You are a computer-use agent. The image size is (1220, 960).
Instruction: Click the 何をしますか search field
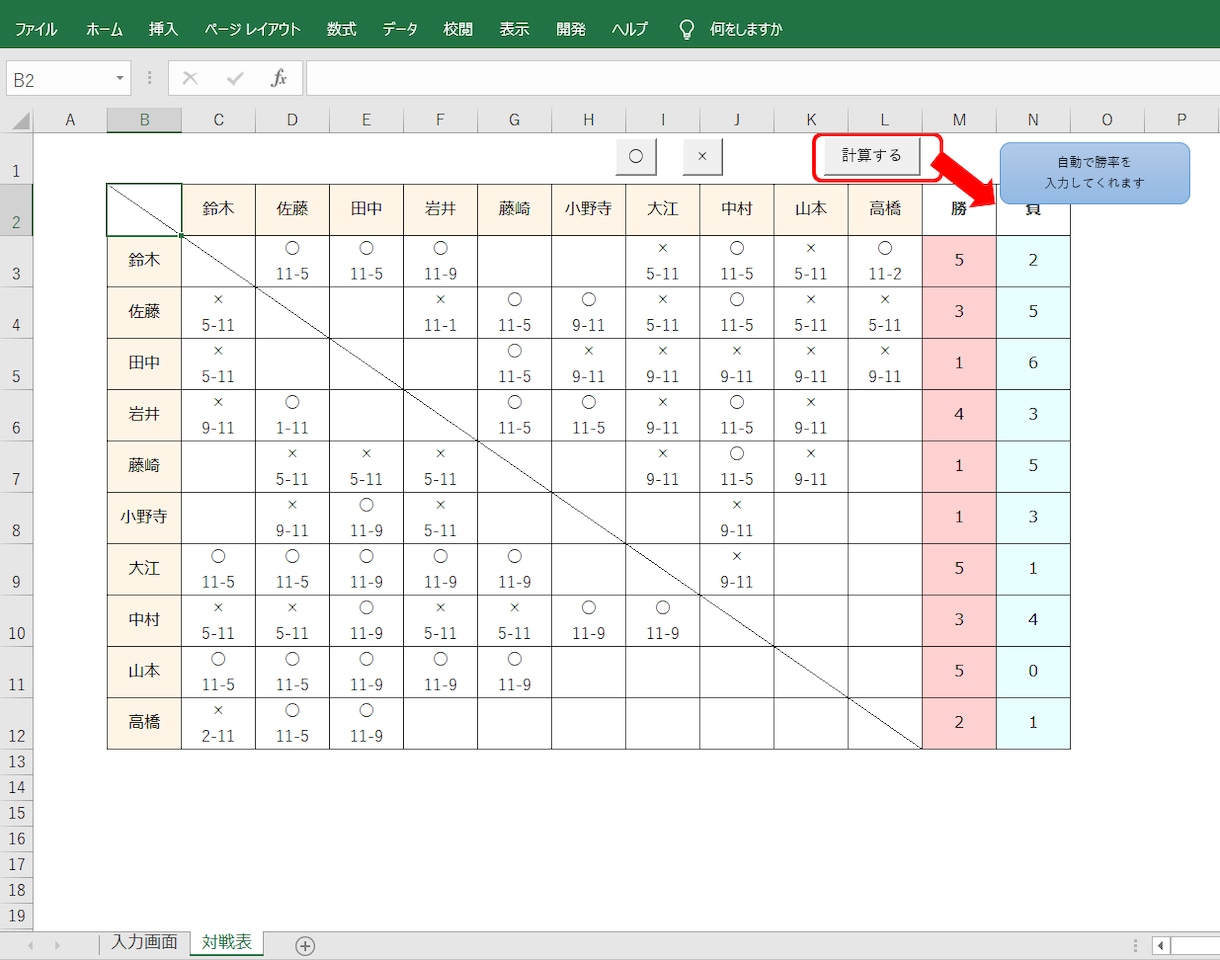(x=746, y=29)
